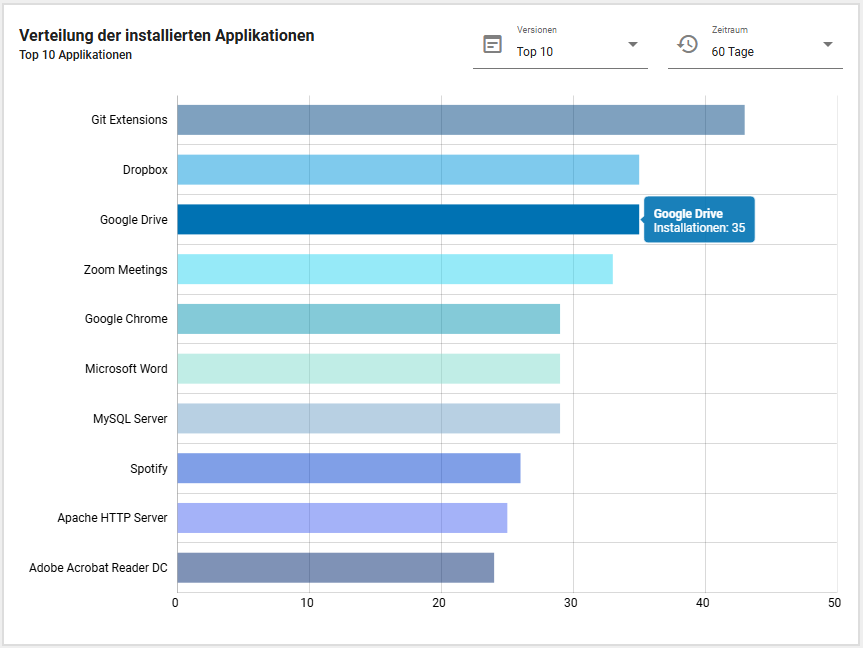This screenshot has width=863, height=648.
Task: Click the 'Adobe Acrobat Reader DC' label
Action: click(x=98, y=568)
